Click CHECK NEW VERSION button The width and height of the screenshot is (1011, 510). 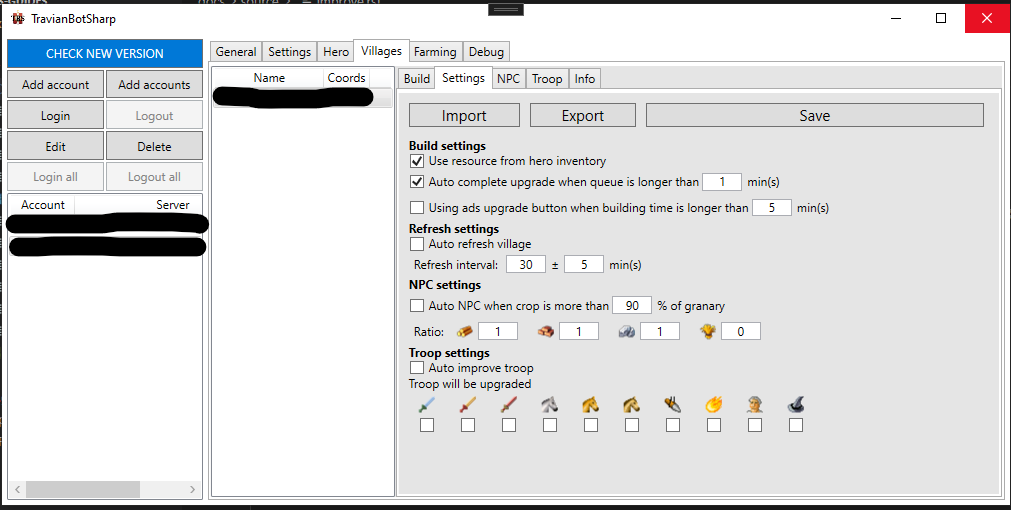tap(104, 54)
